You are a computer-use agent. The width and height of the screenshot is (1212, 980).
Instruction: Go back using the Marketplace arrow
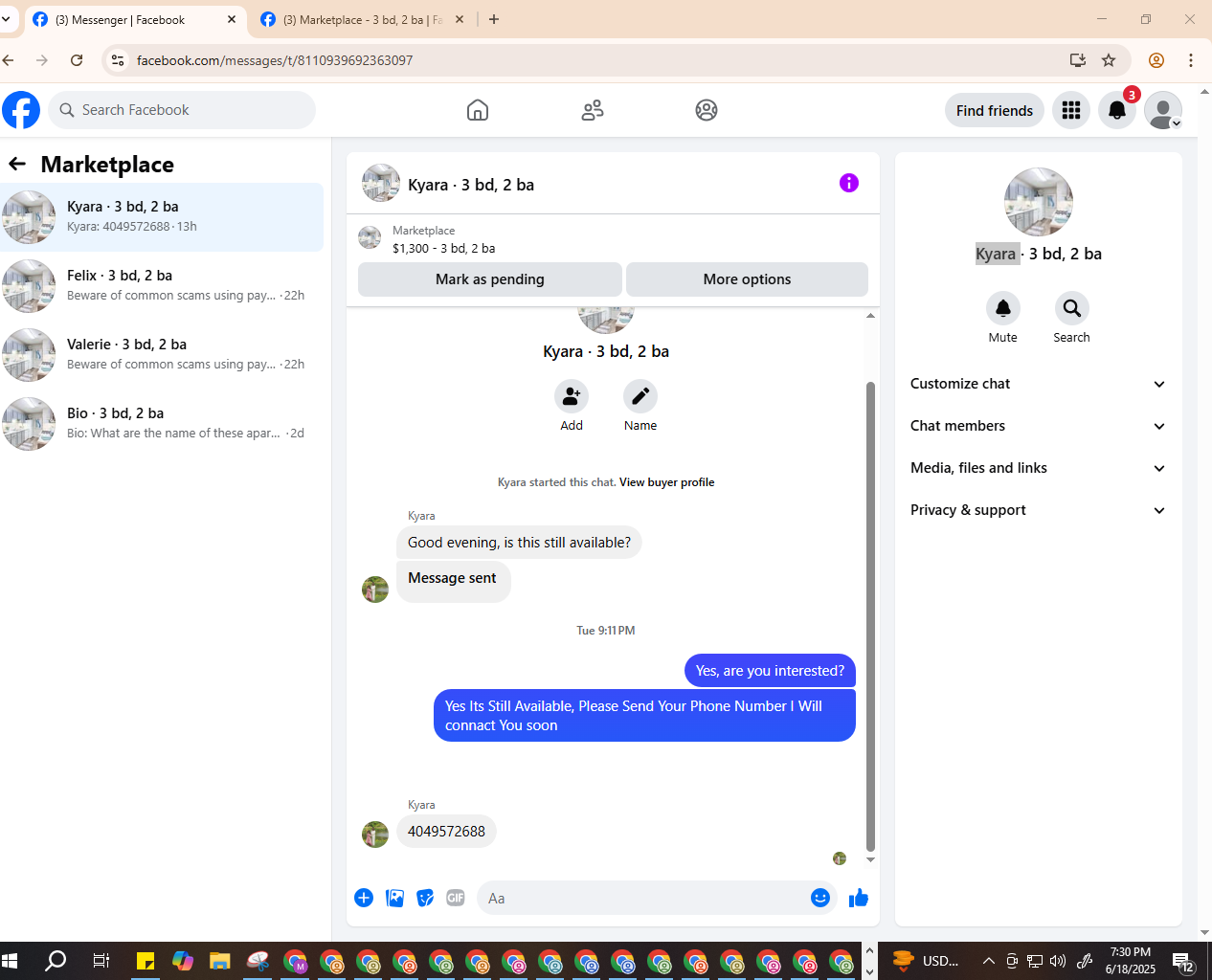tap(17, 164)
